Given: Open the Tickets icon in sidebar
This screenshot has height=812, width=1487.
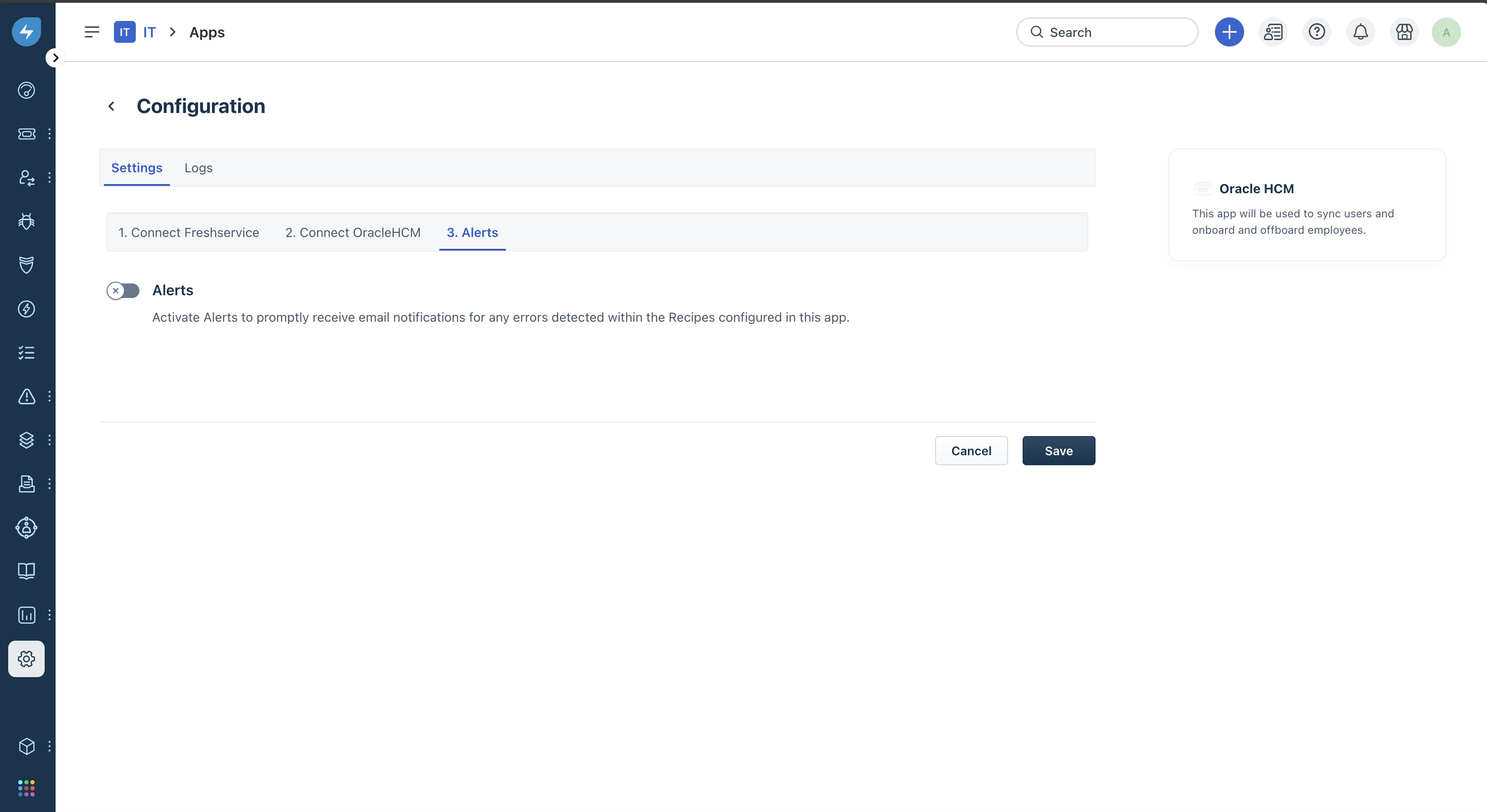Looking at the screenshot, I should click(26, 134).
